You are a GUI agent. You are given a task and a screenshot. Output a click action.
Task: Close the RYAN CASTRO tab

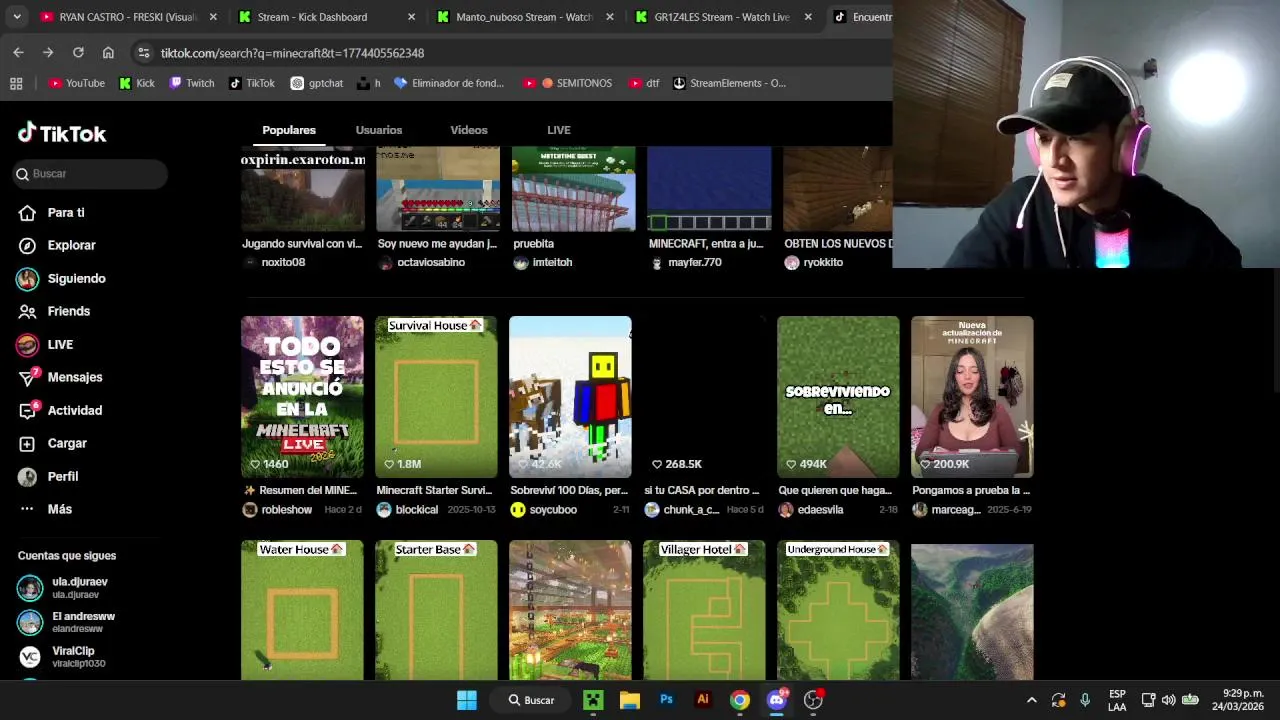[x=213, y=17]
